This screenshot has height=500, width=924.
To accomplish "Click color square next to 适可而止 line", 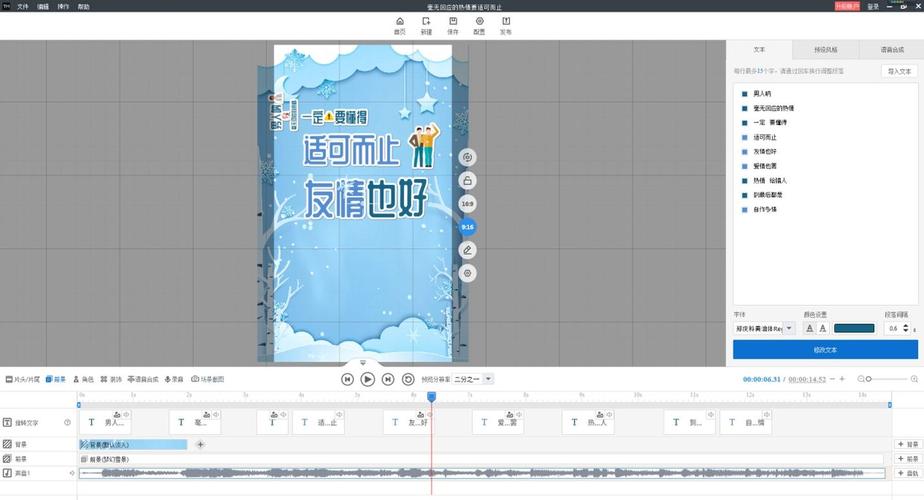I will coord(744,137).
